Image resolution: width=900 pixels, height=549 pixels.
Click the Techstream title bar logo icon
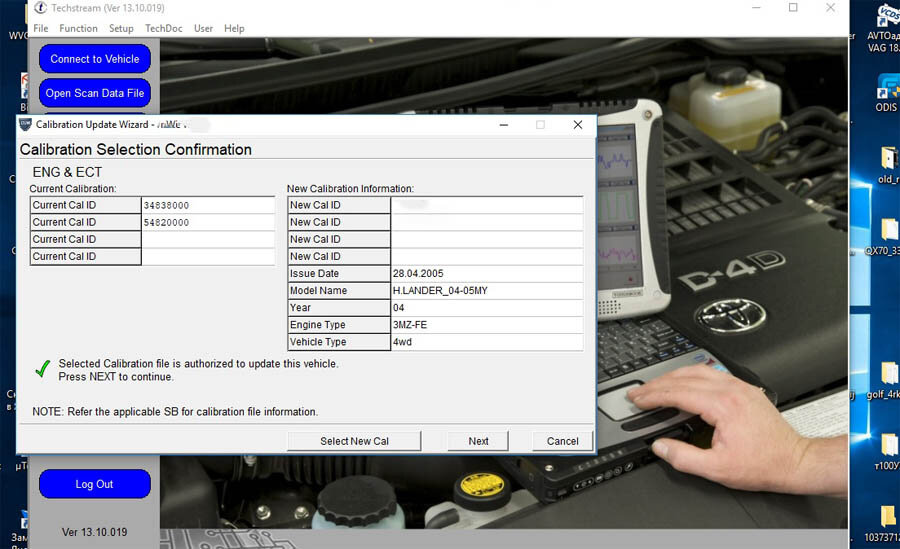(40, 8)
